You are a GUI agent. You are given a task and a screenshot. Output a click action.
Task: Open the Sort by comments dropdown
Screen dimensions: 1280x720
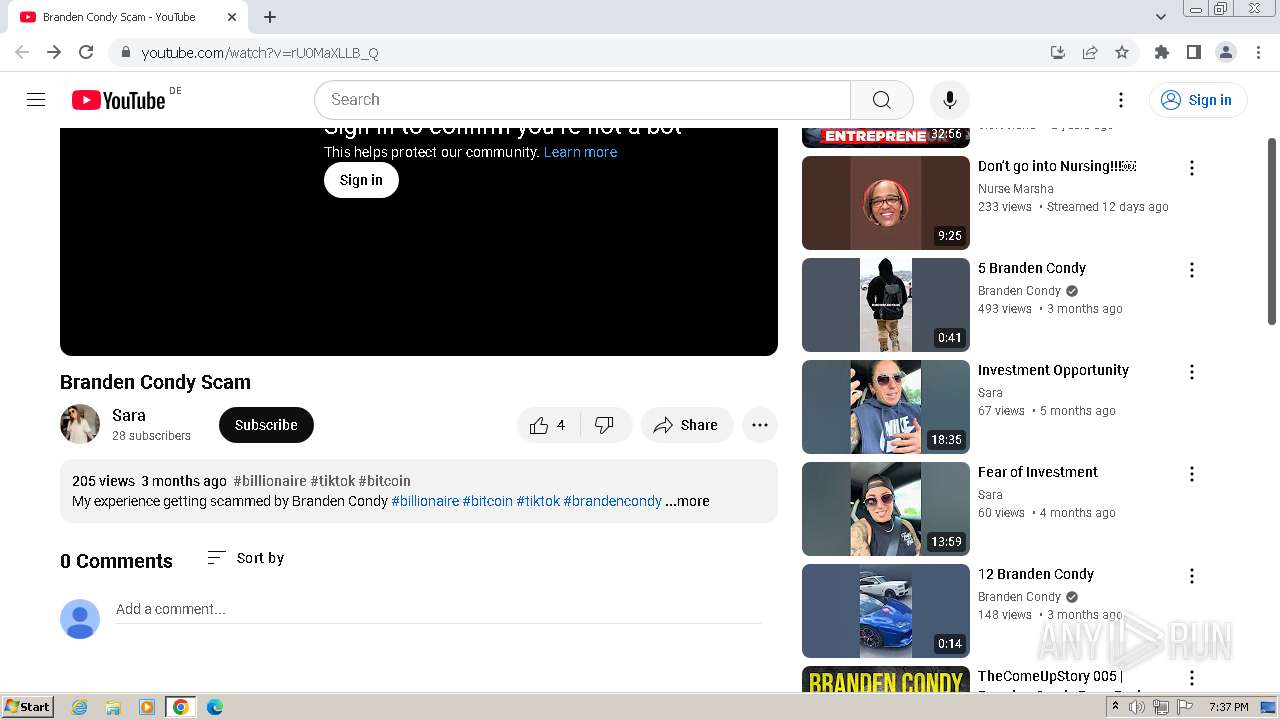(245, 558)
